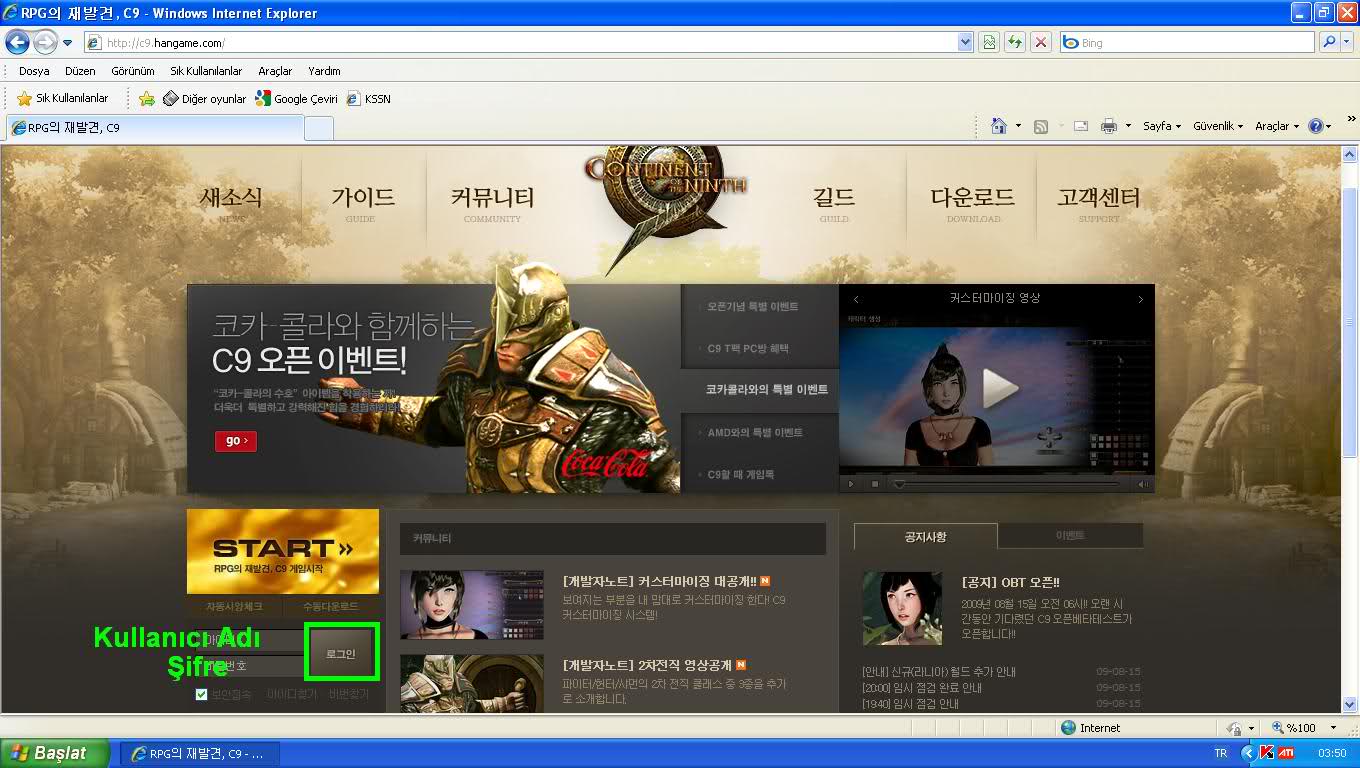Select the RPG의 재발견, C9 browser tab
This screenshot has height=768, width=1360.
click(x=154, y=128)
